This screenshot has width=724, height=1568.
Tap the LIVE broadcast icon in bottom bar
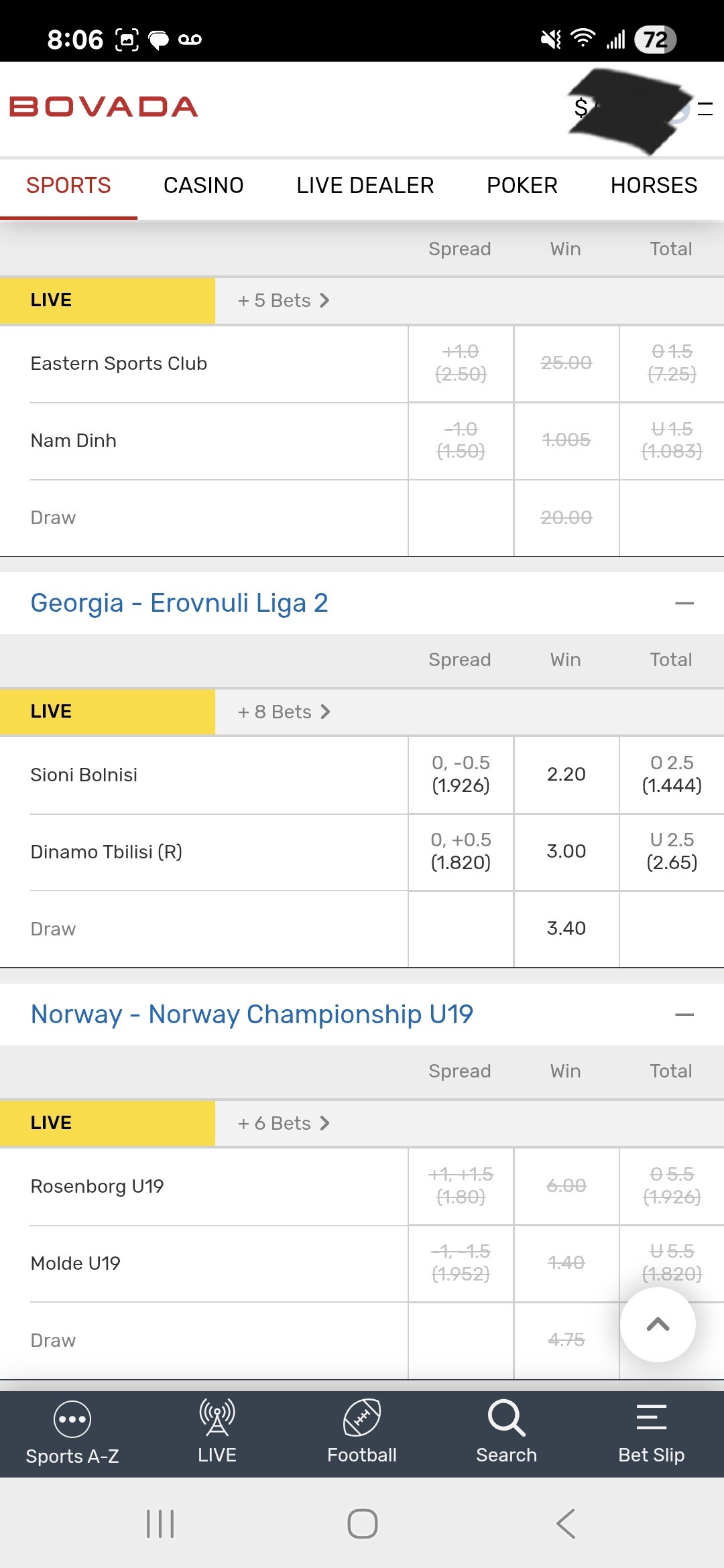pos(217,1418)
